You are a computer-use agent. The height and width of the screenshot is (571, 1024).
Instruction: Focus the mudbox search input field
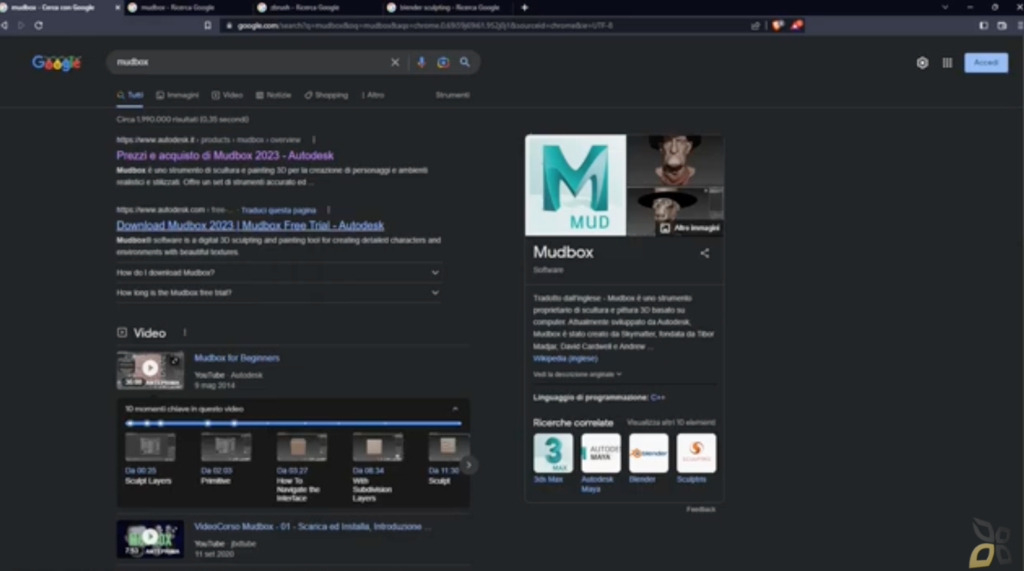(x=250, y=62)
